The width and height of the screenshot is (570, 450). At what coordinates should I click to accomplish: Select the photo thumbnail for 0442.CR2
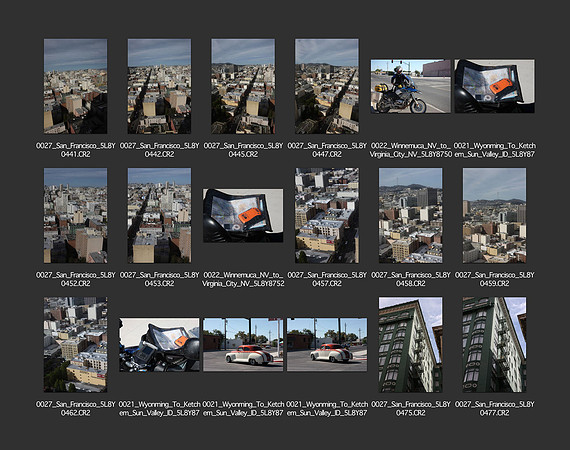[159, 86]
